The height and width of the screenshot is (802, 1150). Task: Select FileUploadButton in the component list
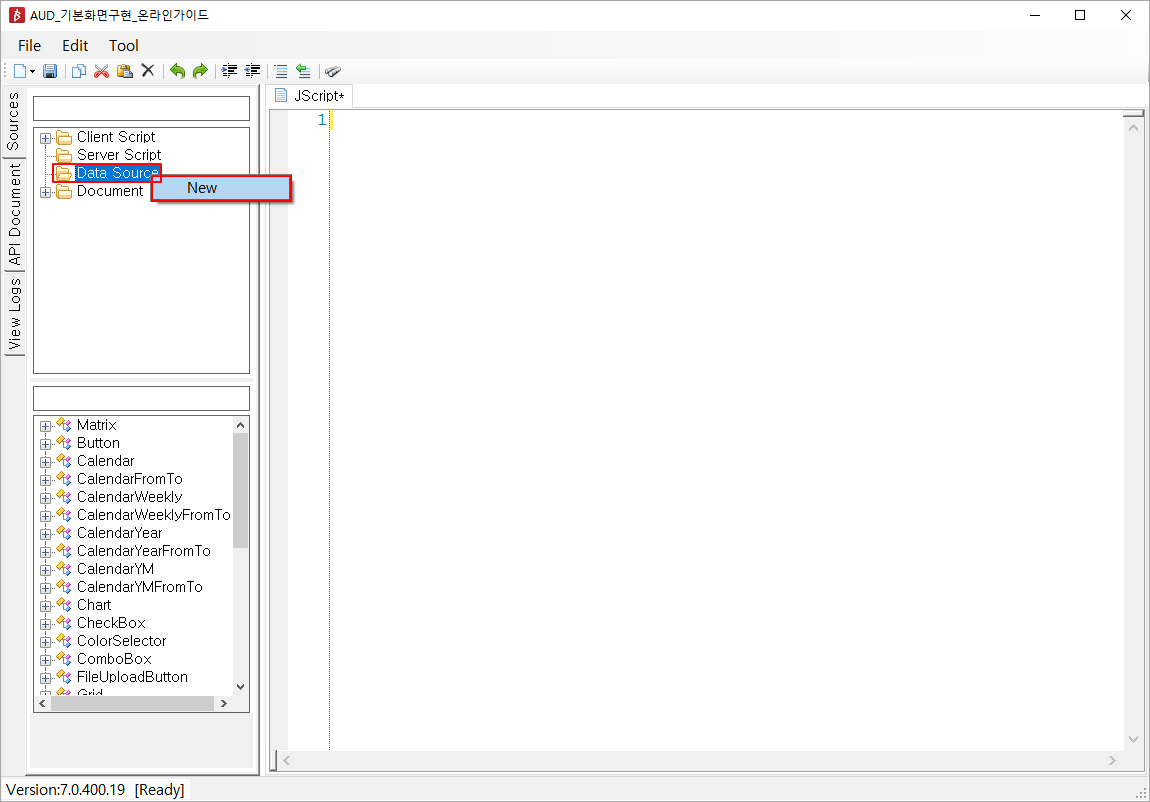(132, 677)
